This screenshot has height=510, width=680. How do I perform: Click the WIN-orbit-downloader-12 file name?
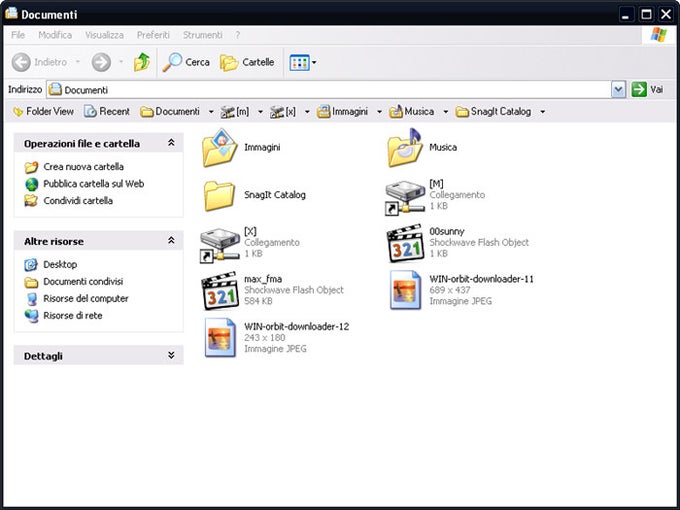297,327
